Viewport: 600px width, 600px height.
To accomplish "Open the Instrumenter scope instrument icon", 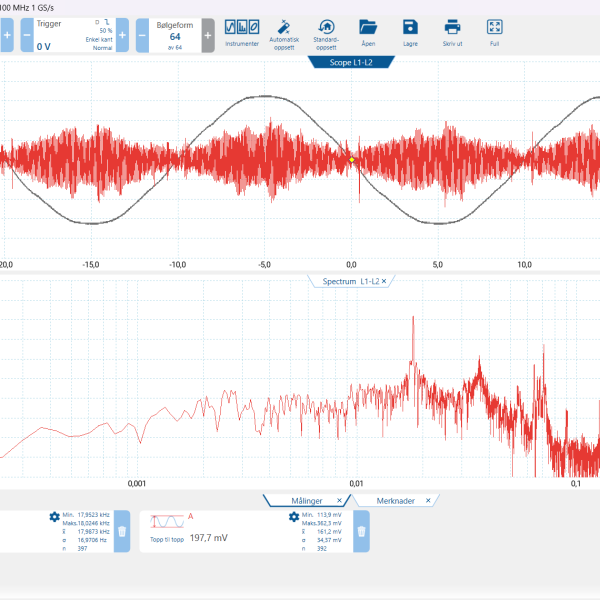I will pos(230,27).
